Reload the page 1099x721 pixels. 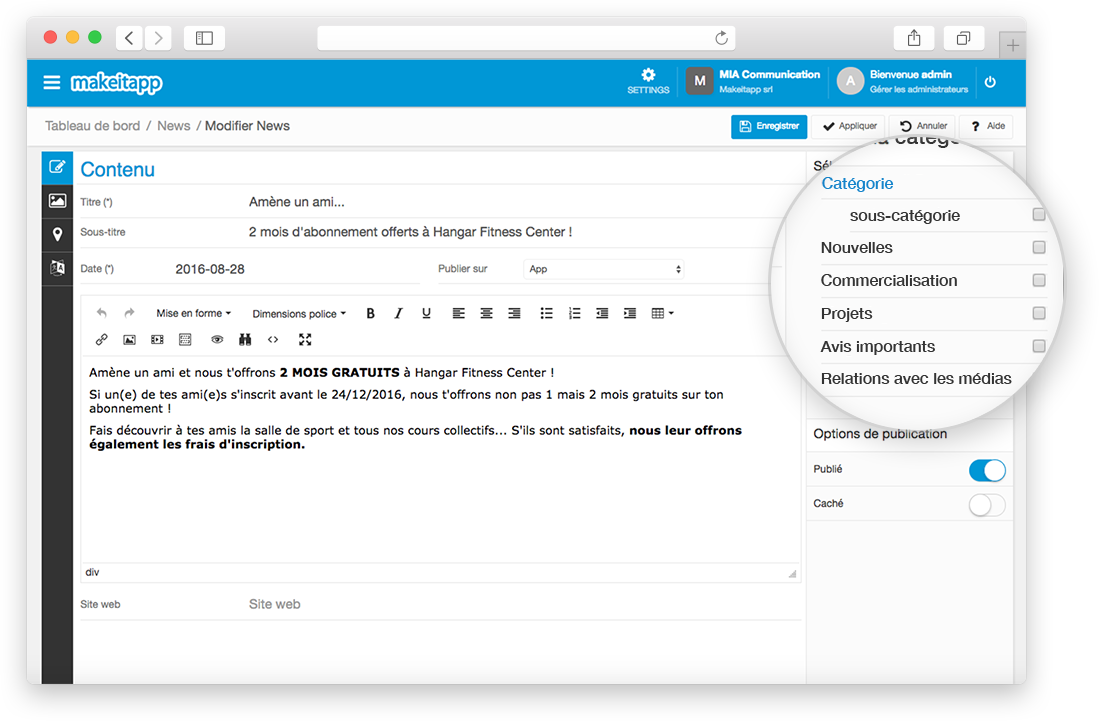click(721, 38)
